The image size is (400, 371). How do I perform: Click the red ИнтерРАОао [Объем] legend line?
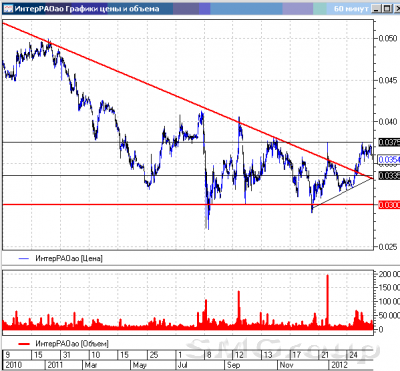coord(24,343)
